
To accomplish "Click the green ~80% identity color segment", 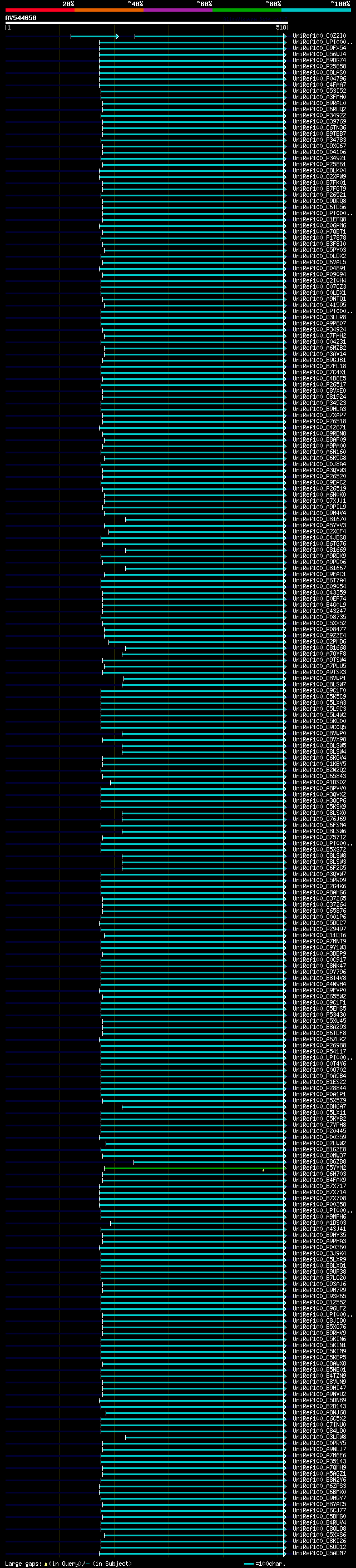I will tap(247, 10).
